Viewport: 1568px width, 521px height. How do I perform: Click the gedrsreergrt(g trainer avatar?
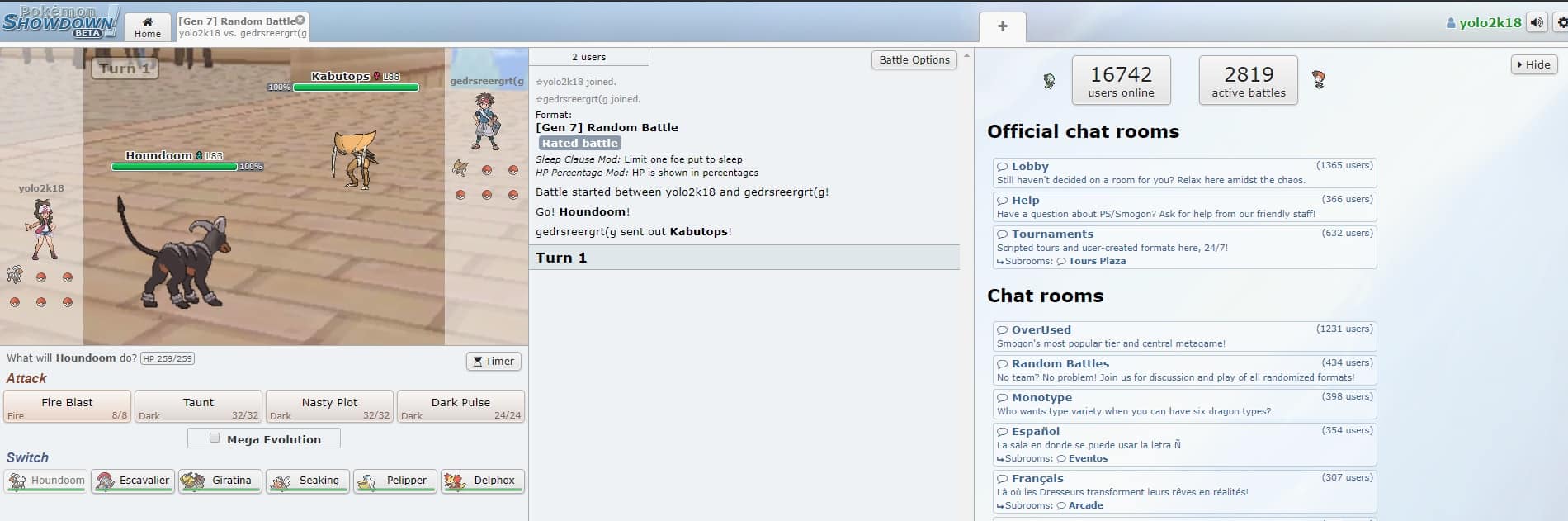[x=485, y=121]
